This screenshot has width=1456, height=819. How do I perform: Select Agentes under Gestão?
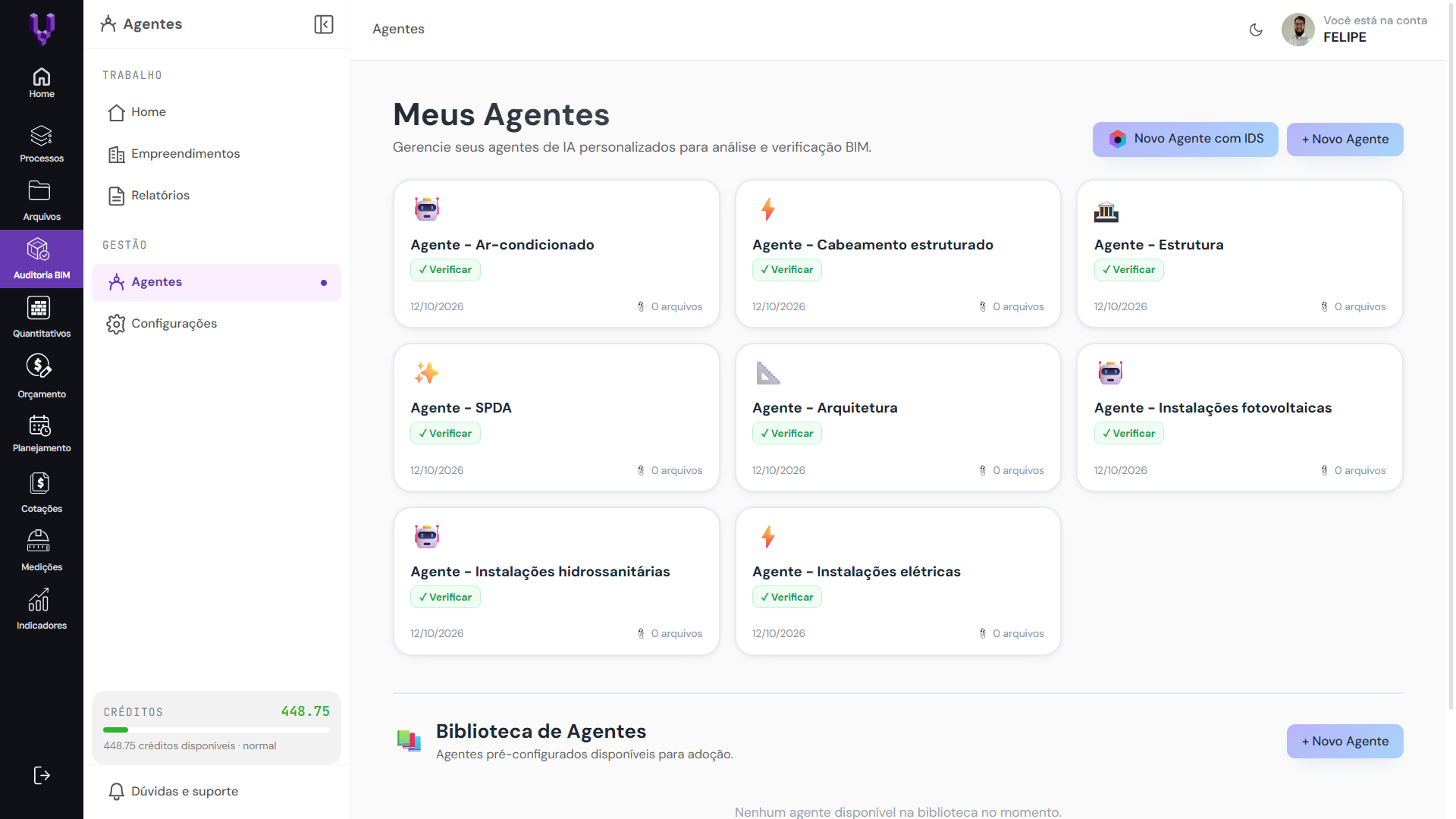click(216, 282)
